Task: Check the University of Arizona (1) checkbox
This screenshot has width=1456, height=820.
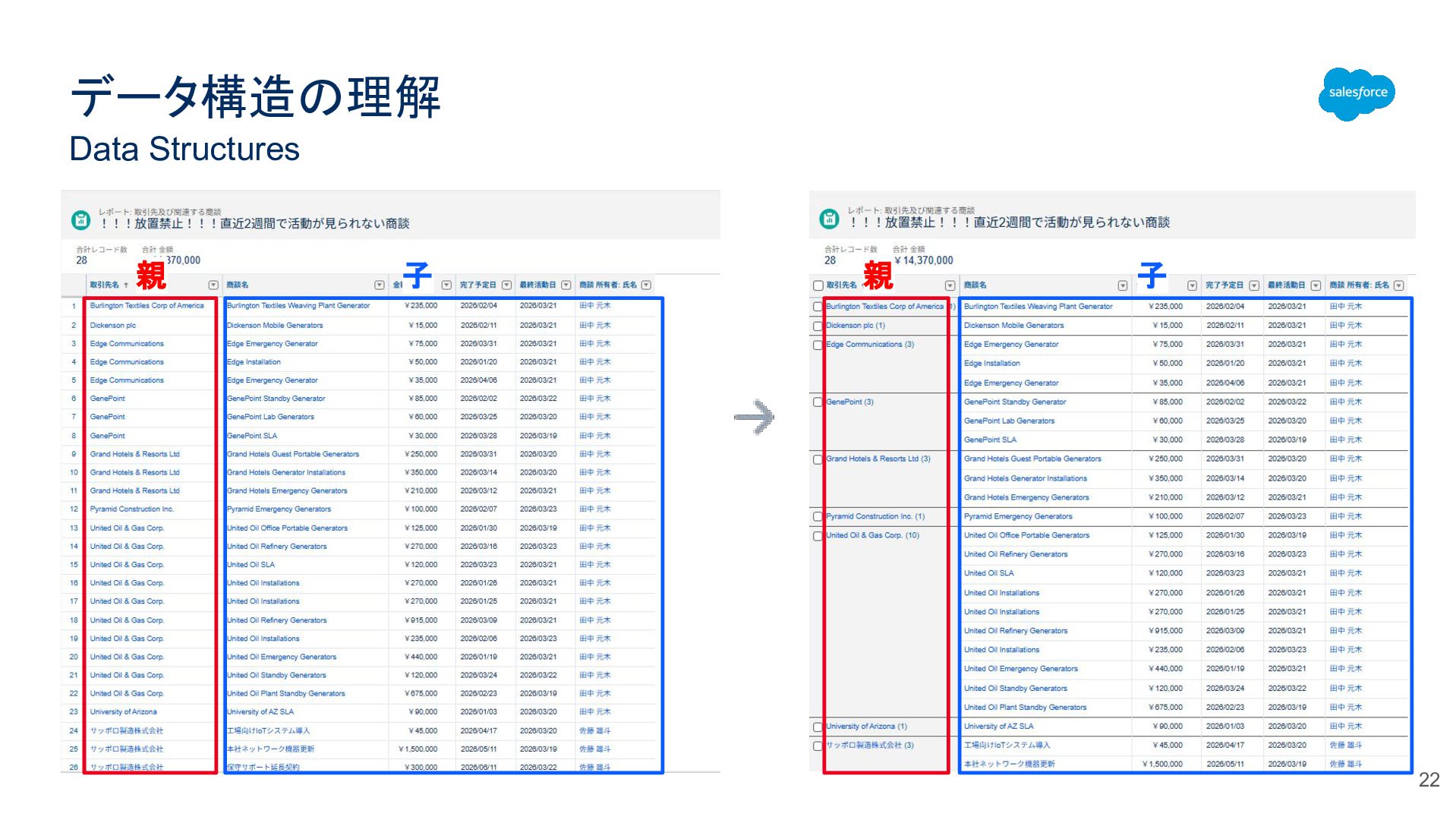Action: tap(818, 727)
